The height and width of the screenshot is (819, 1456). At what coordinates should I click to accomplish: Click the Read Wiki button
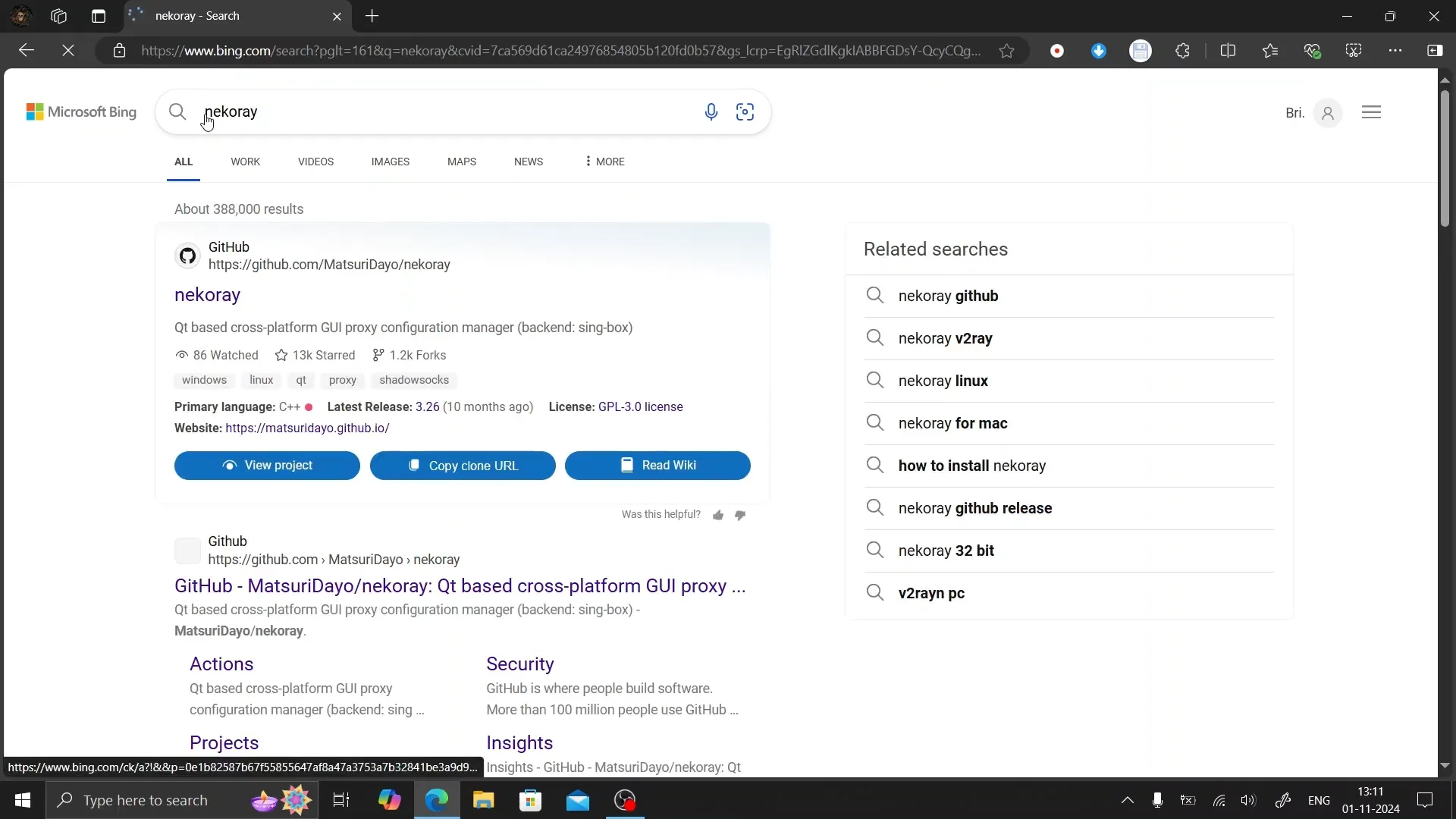pyautogui.click(x=657, y=465)
